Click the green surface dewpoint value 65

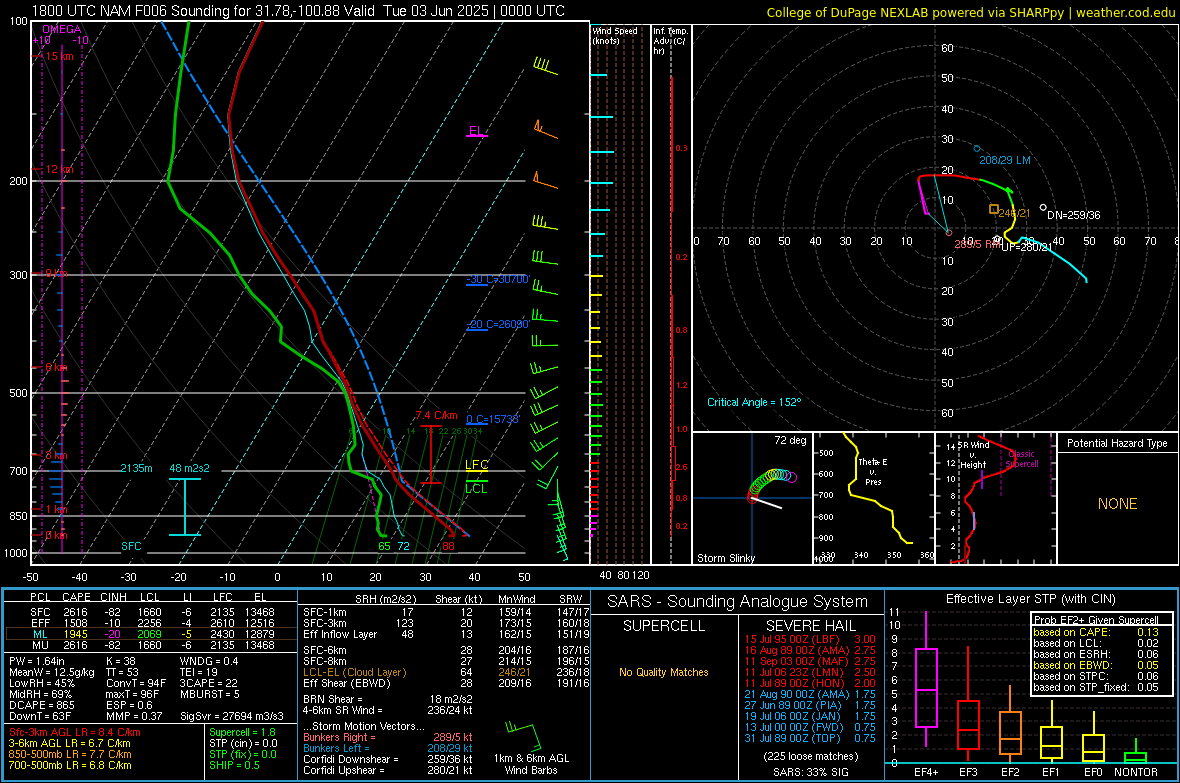(x=384, y=546)
